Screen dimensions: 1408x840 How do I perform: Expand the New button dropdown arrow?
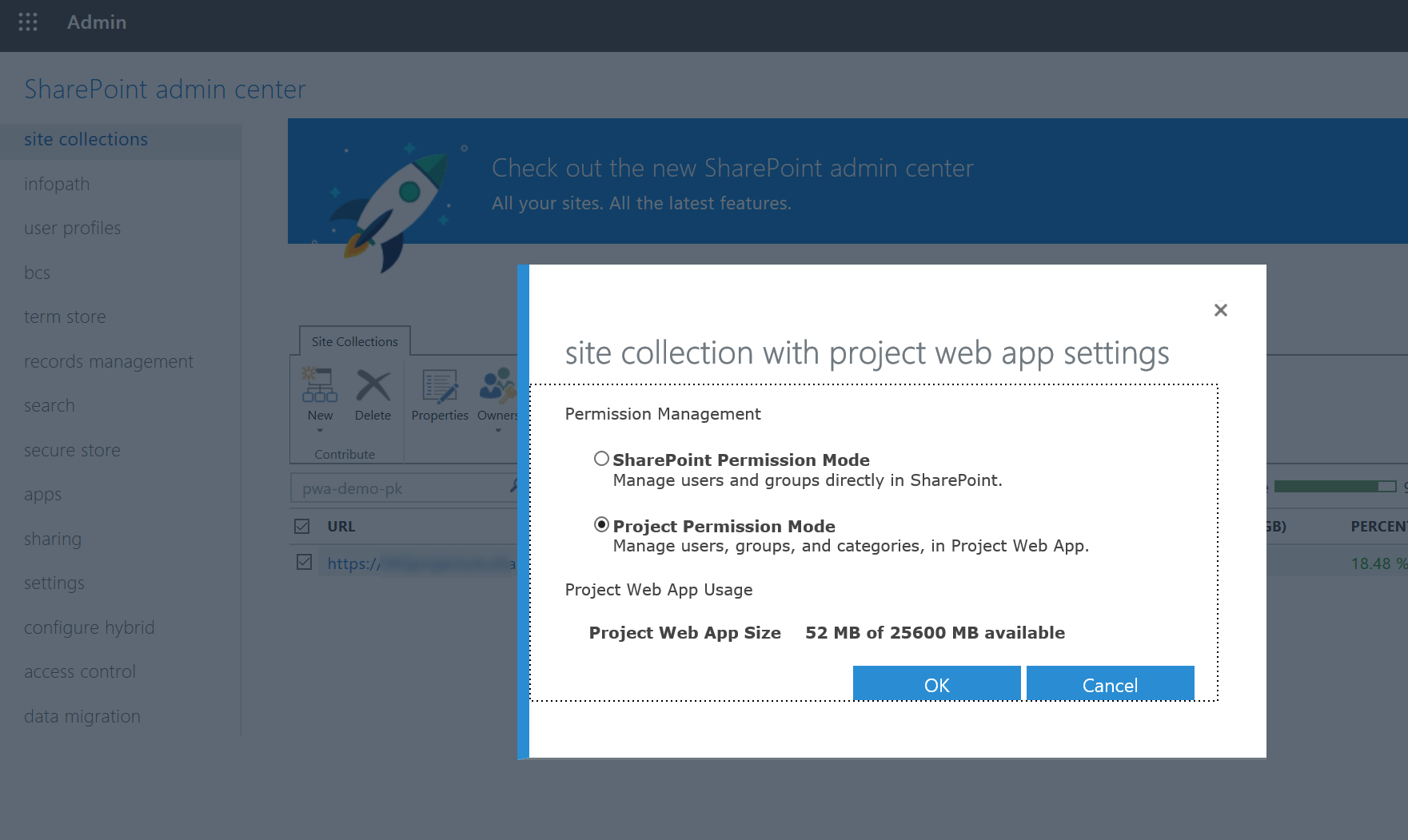coord(320,431)
